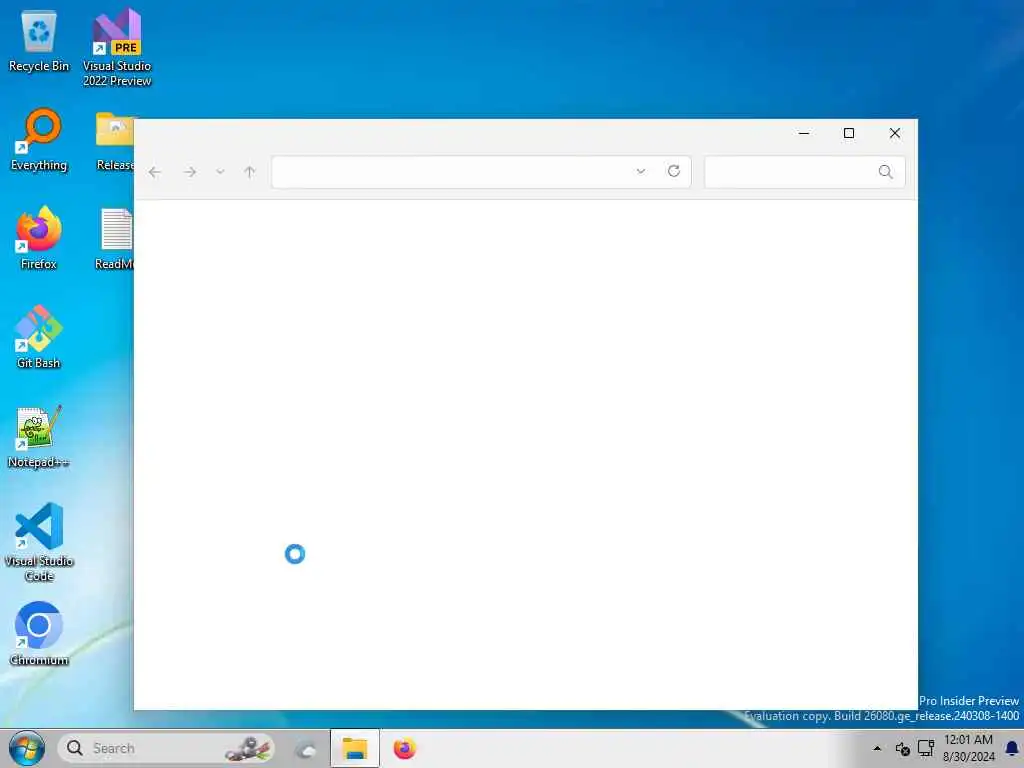Select the Chromium desktop shortcut
This screenshot has width=1024, height=768.
(x=39, y=633)
